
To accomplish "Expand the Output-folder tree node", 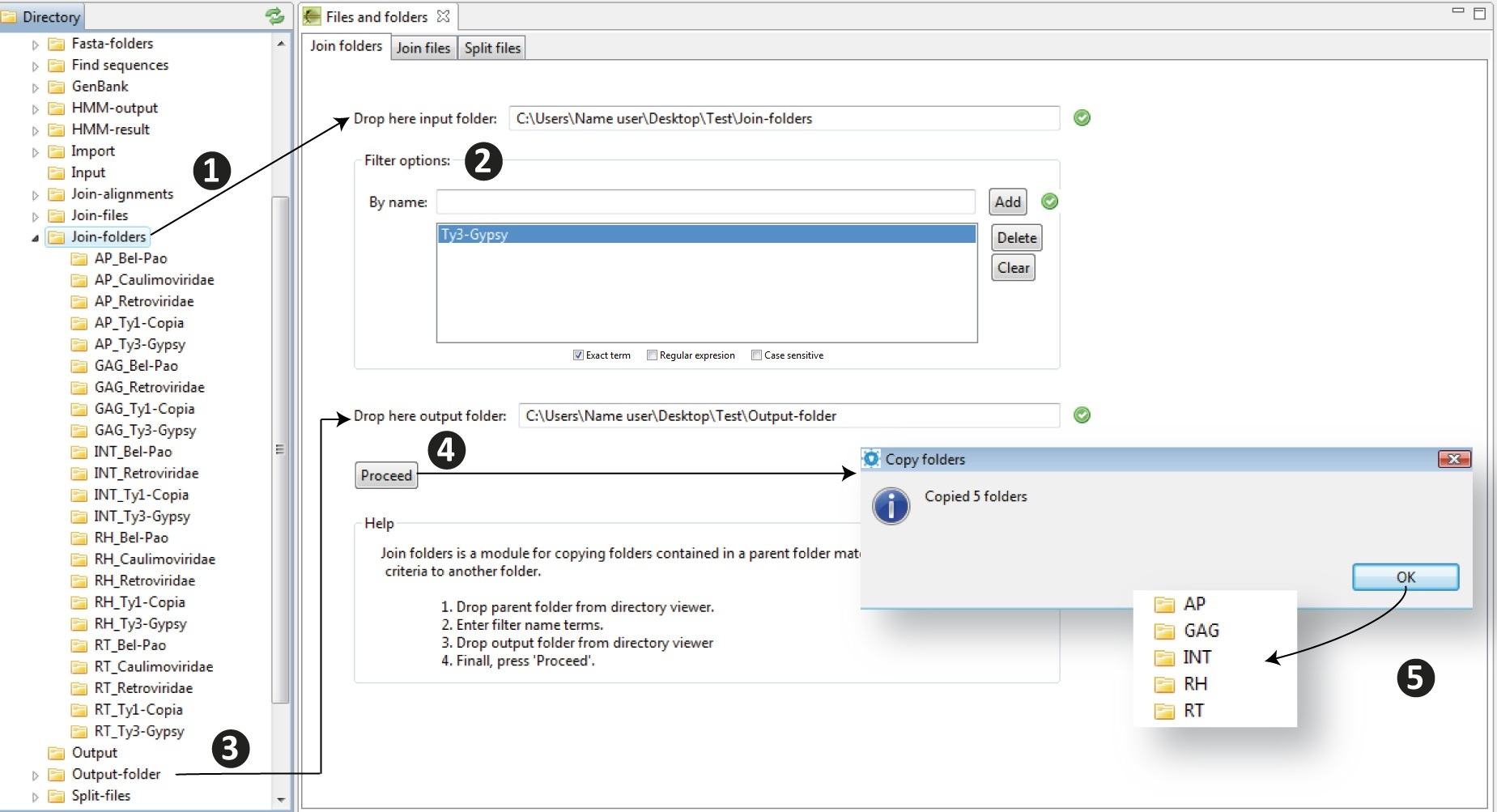I will [35, 776].
